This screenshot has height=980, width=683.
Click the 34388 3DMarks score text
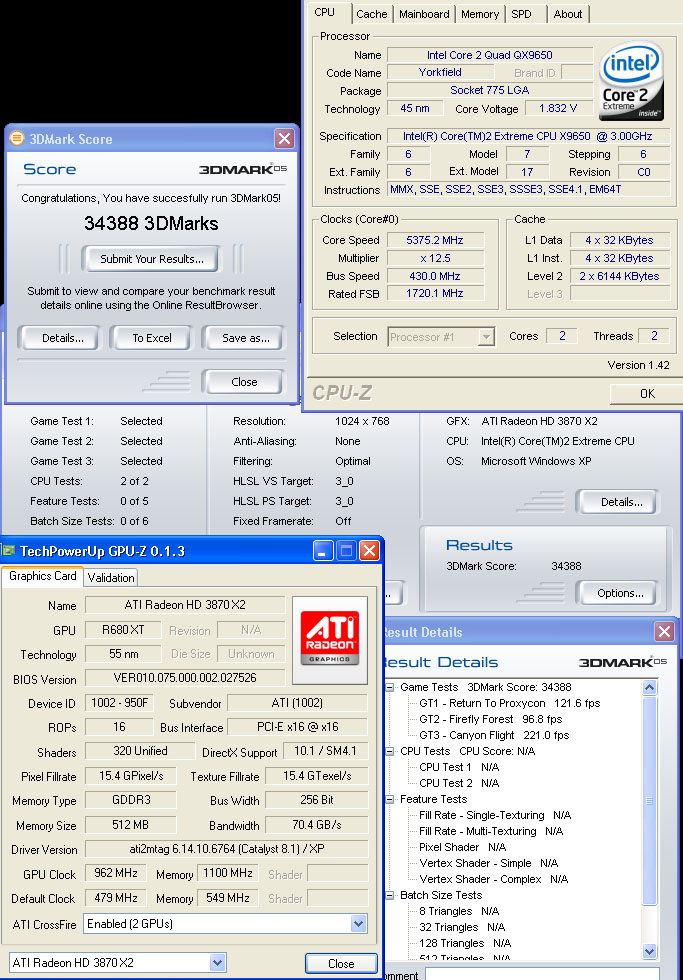tap(151, 223)
